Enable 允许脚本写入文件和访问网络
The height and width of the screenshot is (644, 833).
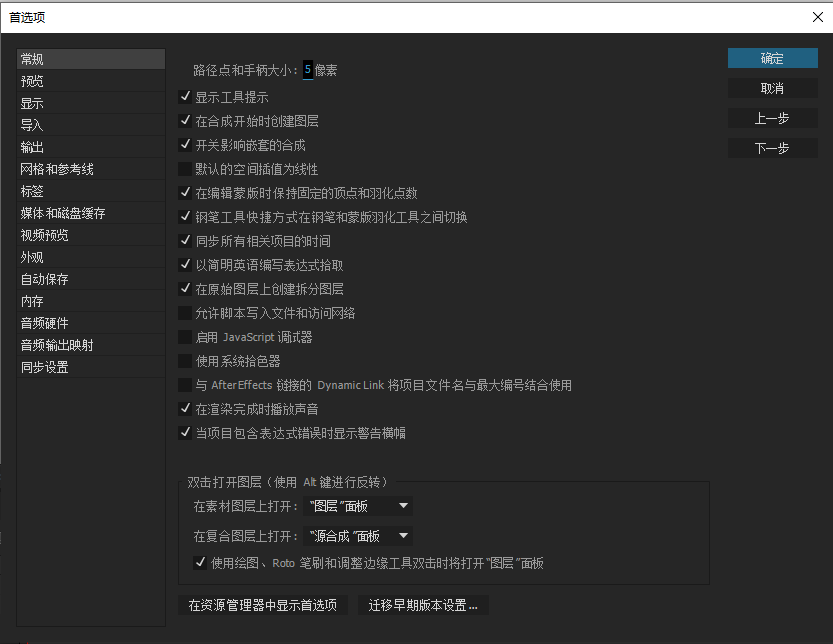tap(185, 313)
